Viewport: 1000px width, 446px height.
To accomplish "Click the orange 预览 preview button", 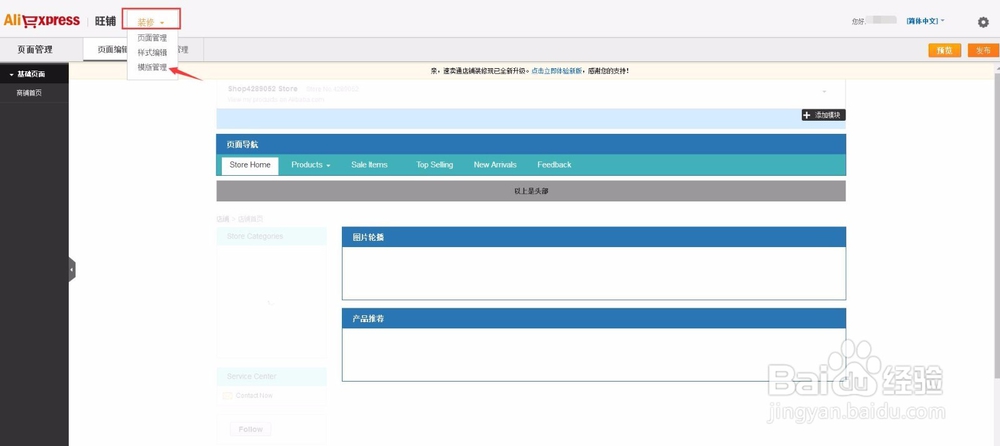I will point(945,50).
